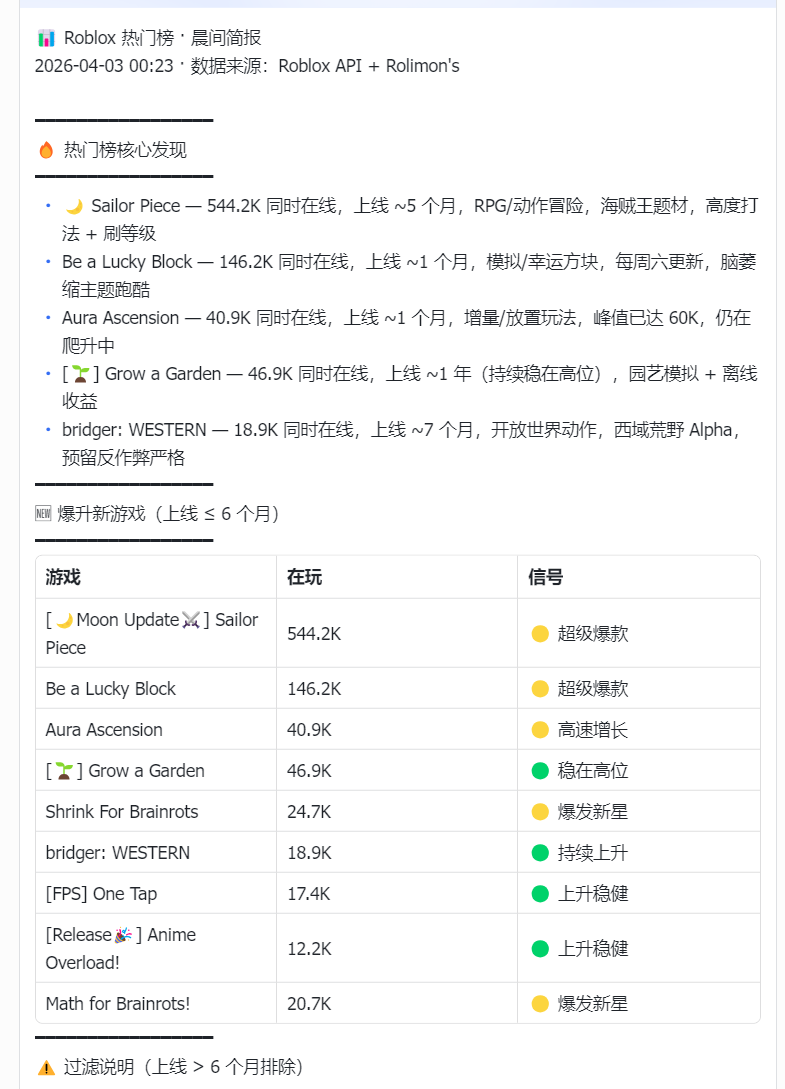Click the 17.4K value in the table
The image size is (785, 1089).
pos(309,894)
